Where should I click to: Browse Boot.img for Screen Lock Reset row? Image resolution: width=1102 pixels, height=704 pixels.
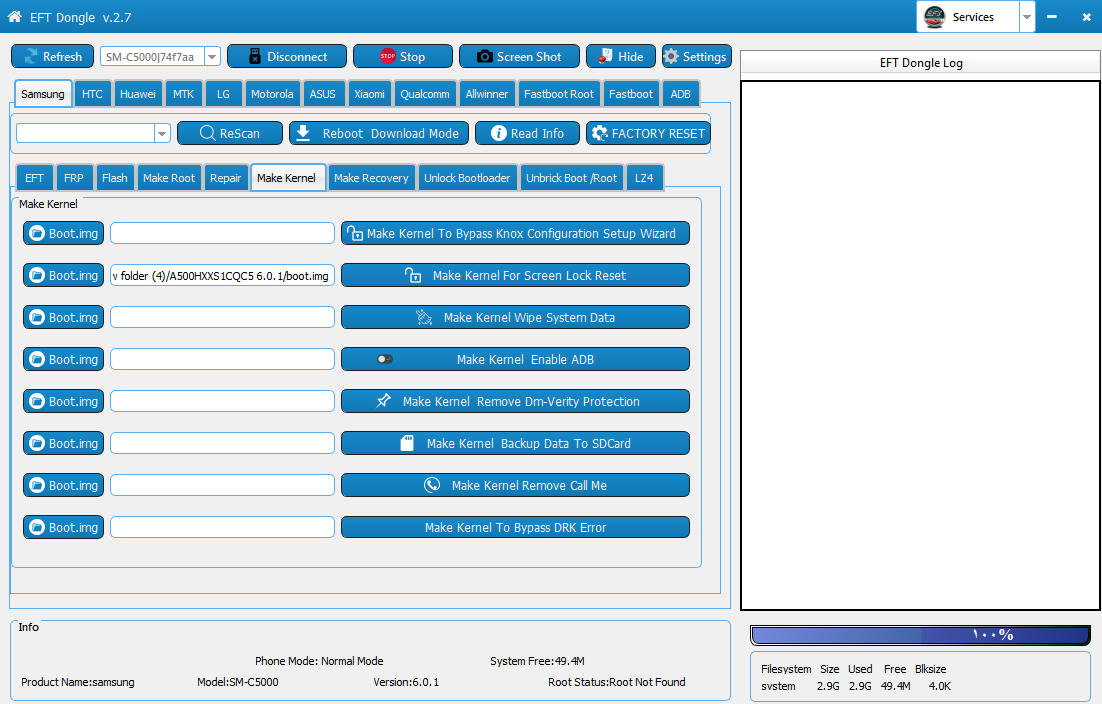point(63,275)
